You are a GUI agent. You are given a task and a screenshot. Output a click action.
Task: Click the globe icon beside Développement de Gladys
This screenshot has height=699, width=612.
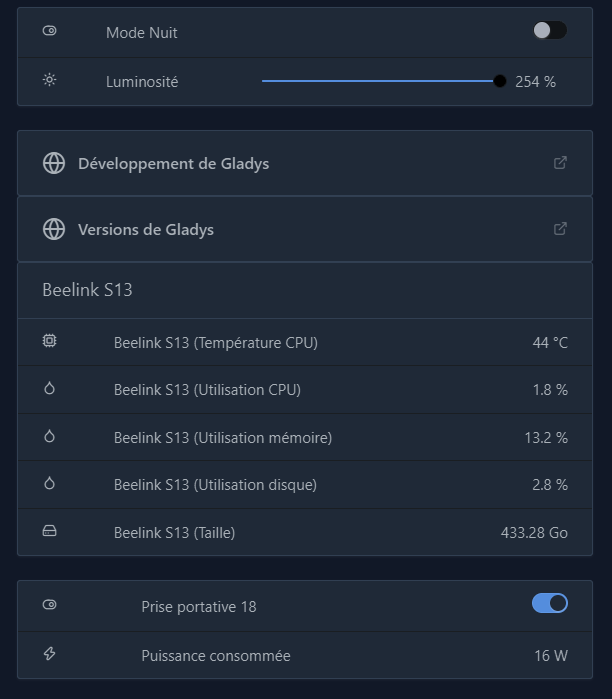(x=54, y=163)
